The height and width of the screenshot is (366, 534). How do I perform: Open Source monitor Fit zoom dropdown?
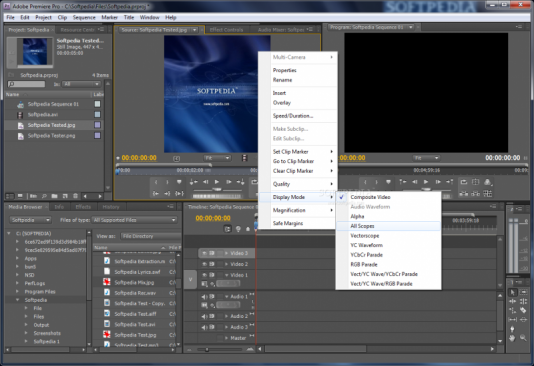pos(217,158)
